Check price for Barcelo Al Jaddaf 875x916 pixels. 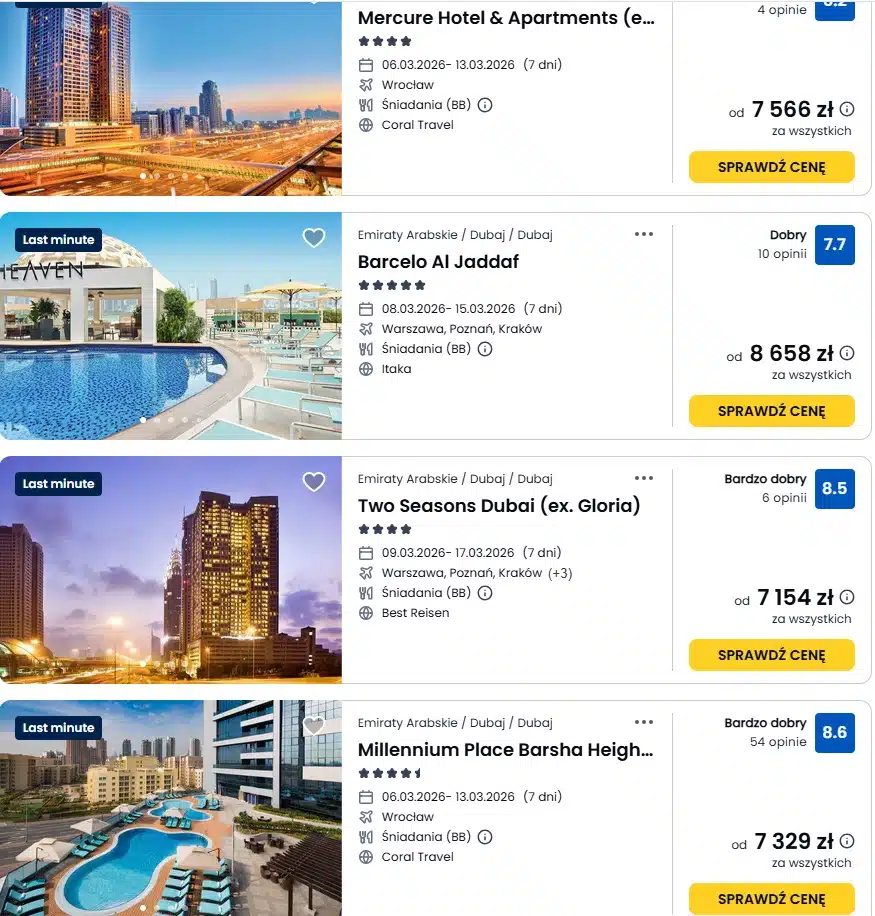771,411
